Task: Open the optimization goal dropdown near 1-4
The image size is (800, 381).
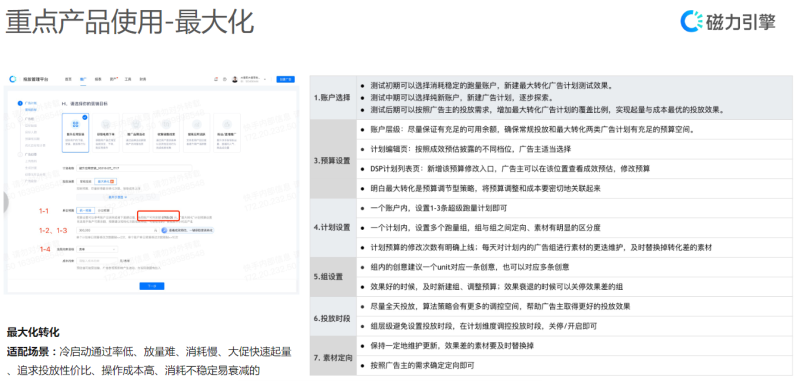Action: coord(96,249)
